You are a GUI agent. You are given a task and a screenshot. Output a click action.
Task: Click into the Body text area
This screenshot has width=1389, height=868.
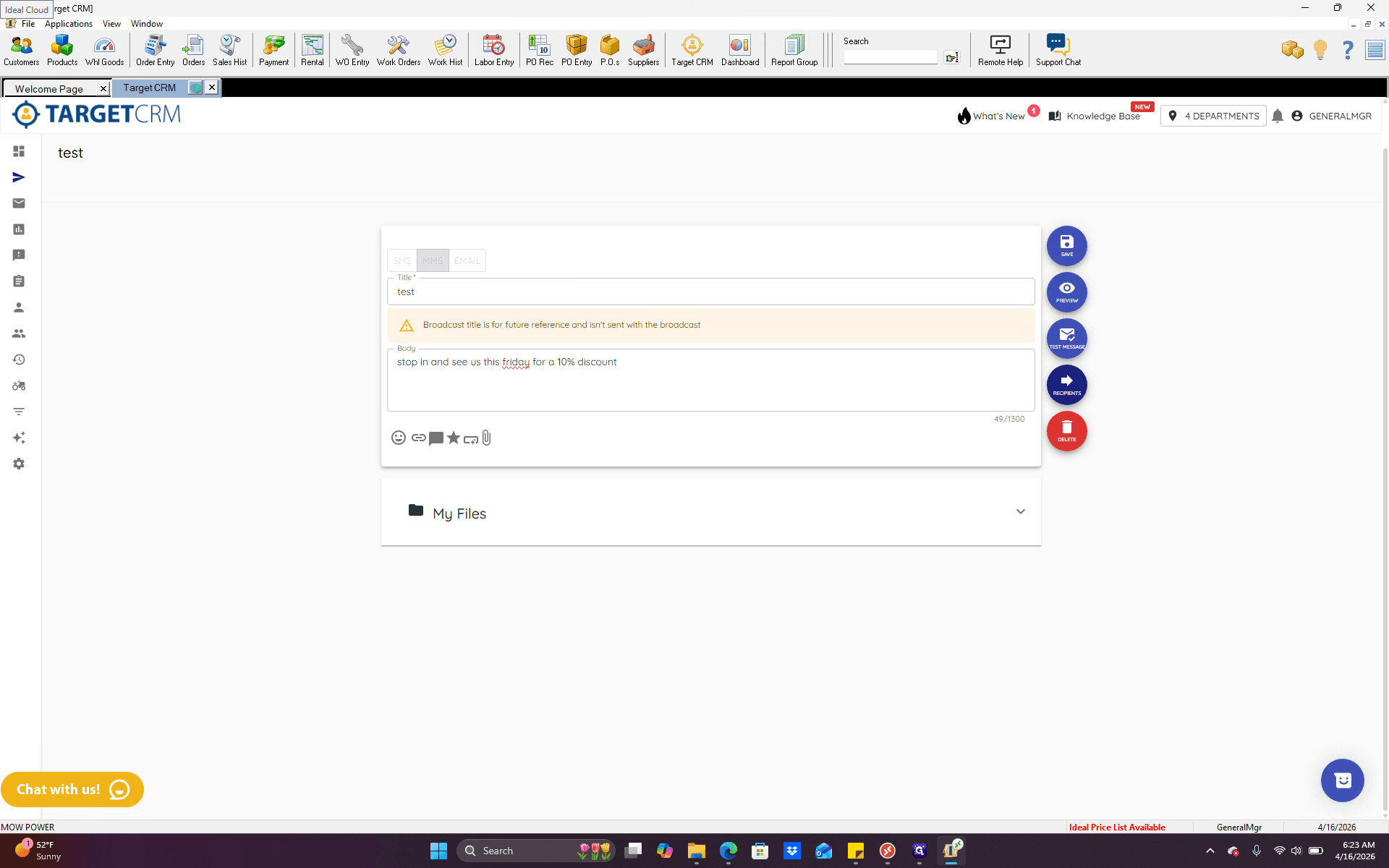tap(710, 380)
